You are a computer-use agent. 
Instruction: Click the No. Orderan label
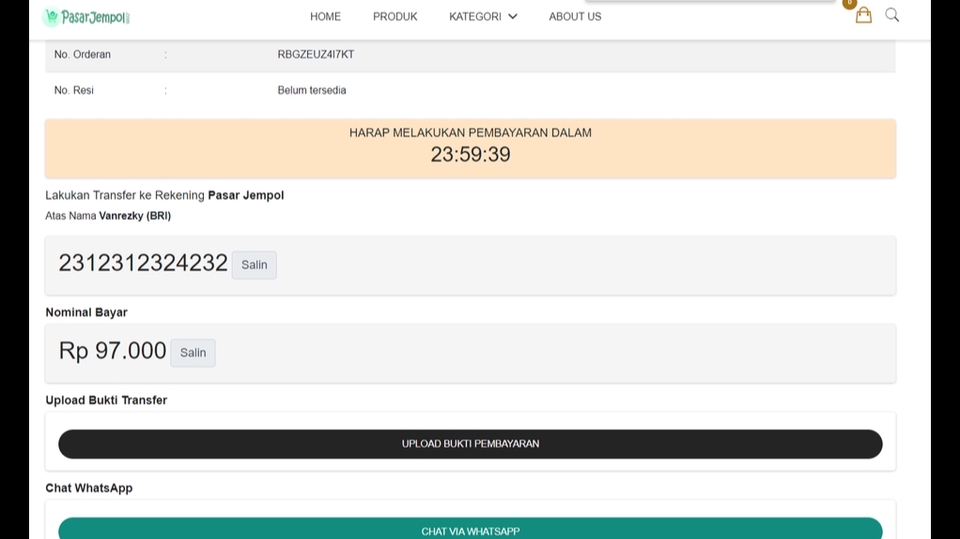[82, 55]
